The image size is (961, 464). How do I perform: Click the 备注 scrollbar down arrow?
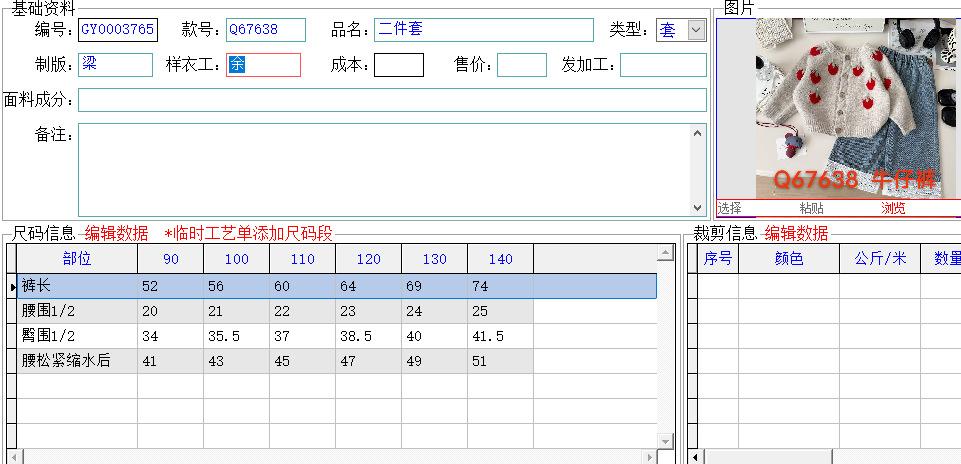pos(697,208)
